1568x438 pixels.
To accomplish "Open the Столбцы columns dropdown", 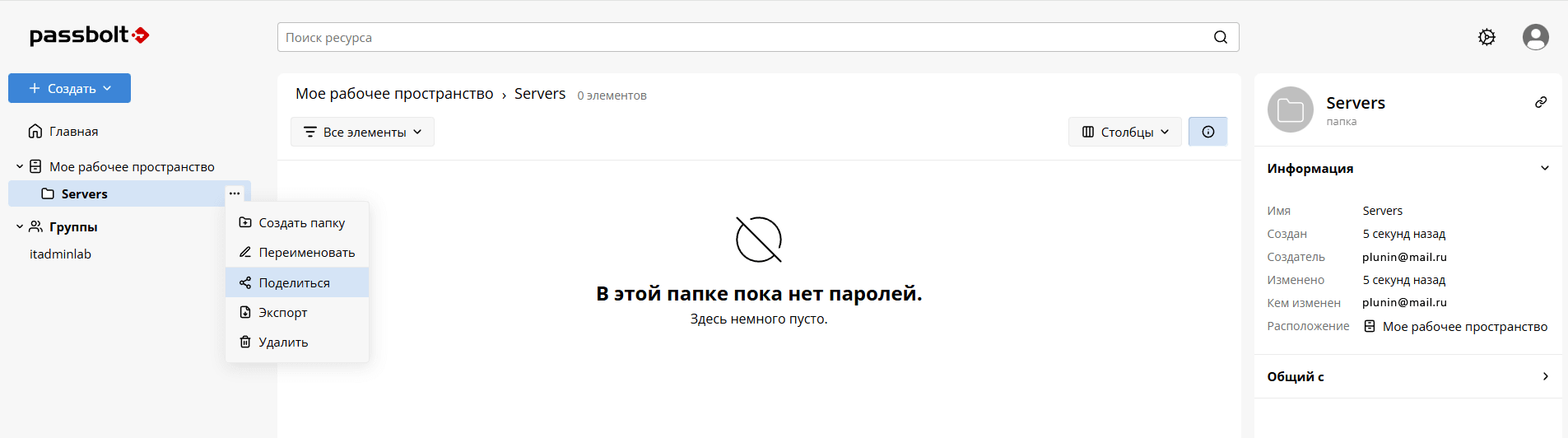I will (x=1125, y=132).
